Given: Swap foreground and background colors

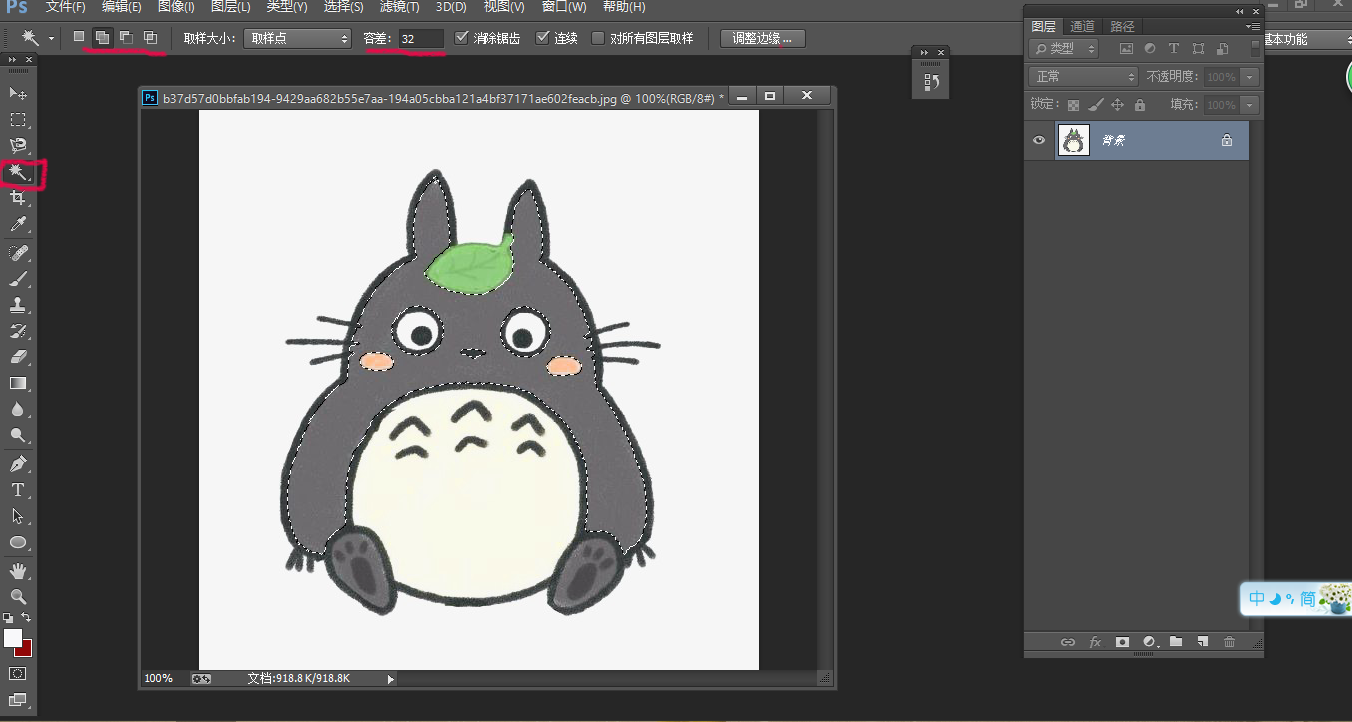Looking at the screenshot, I should [x=27, y=618].
